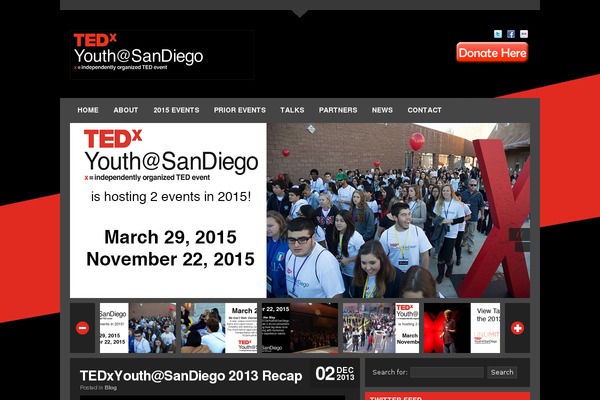Viewport: 600px width, 400px height.
Task: Click the TEDxYouth@SanDiego header logo
Action: 162,55
